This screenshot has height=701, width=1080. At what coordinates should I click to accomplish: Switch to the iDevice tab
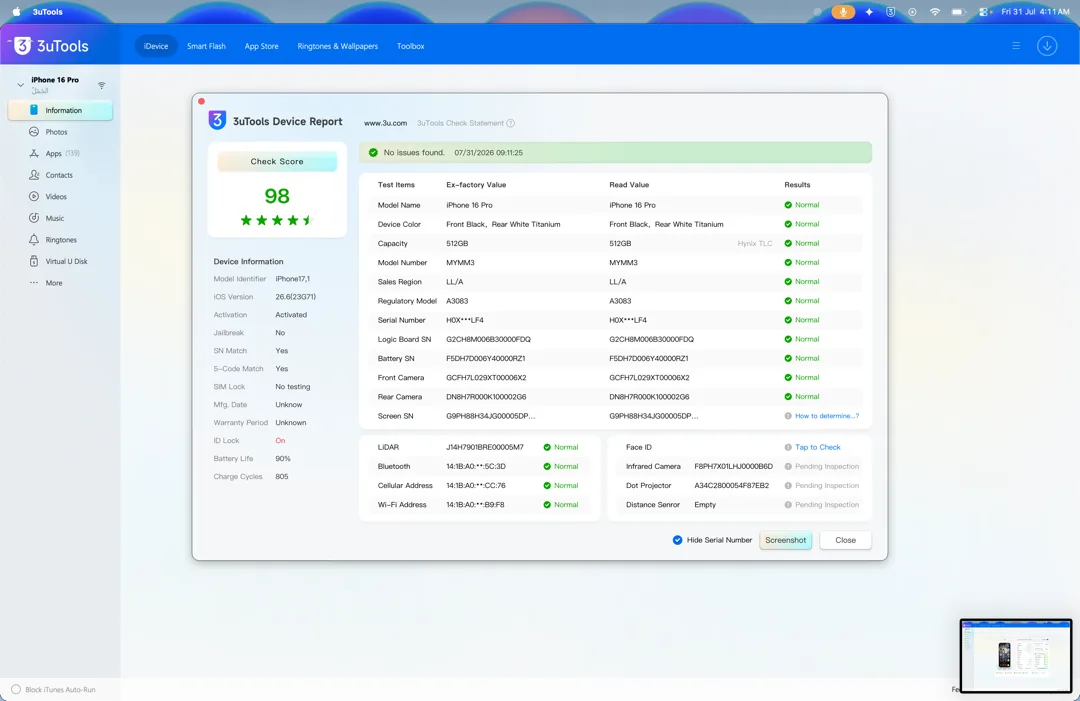click(156, 46)
